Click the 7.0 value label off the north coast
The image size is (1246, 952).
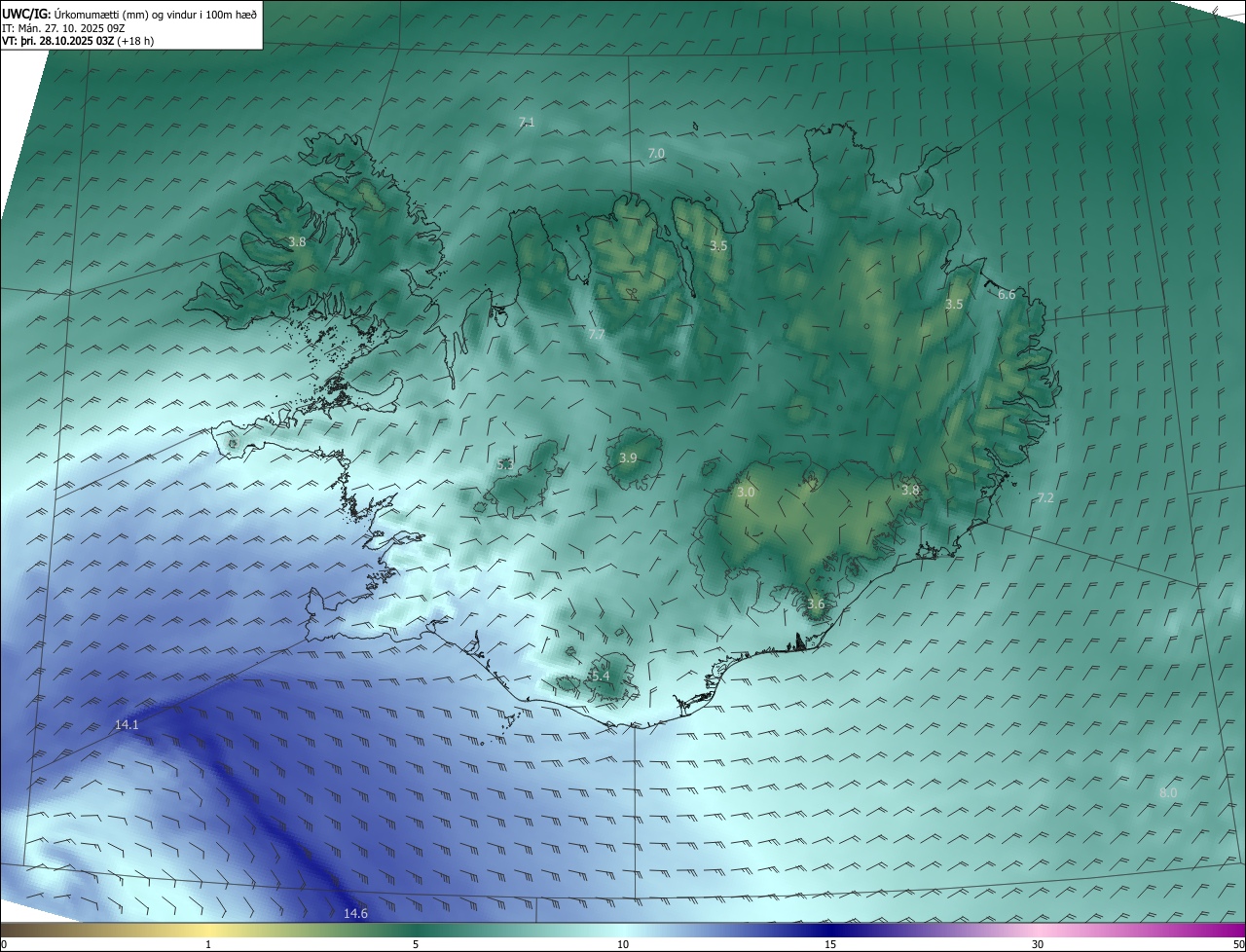[x=656, y=154]
